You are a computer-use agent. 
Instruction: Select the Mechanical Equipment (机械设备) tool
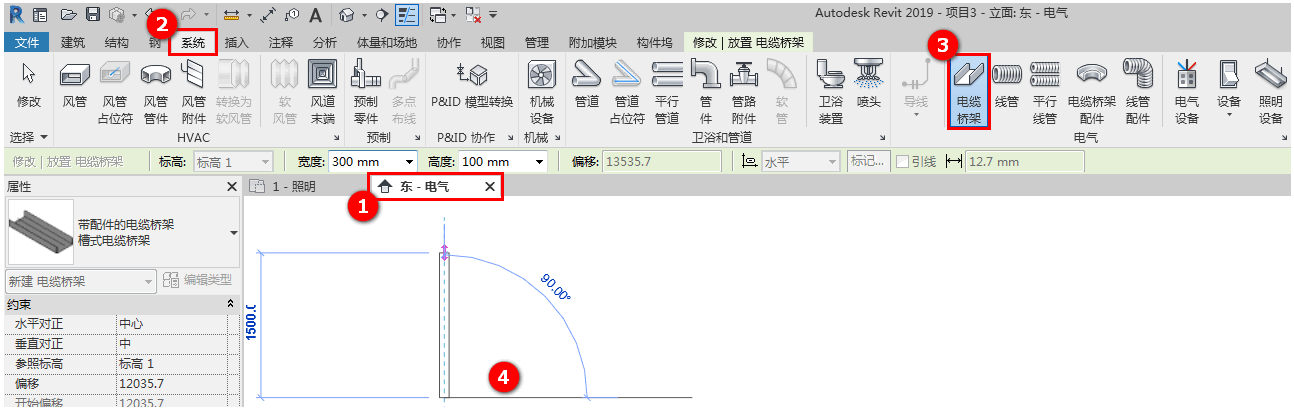click(541, 91)
